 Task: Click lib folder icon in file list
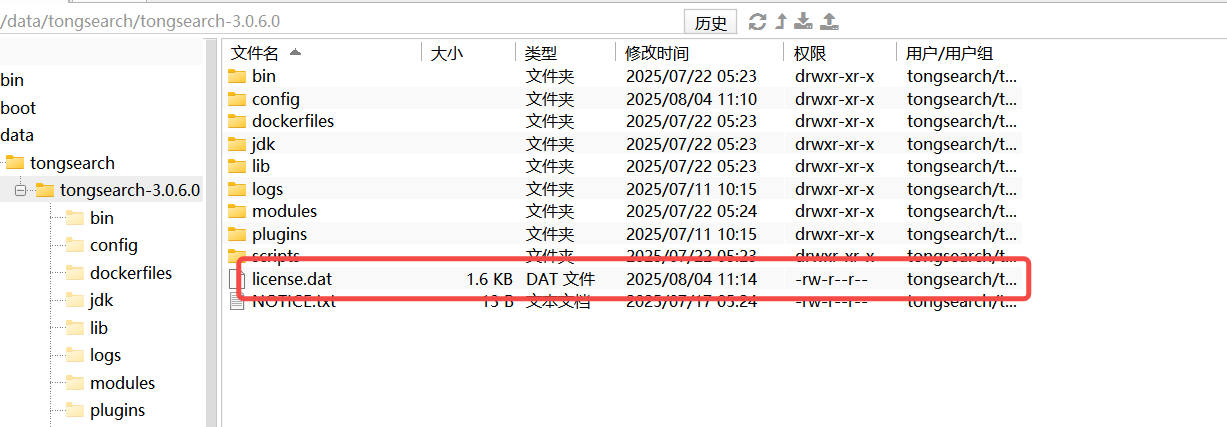[237, 166]
